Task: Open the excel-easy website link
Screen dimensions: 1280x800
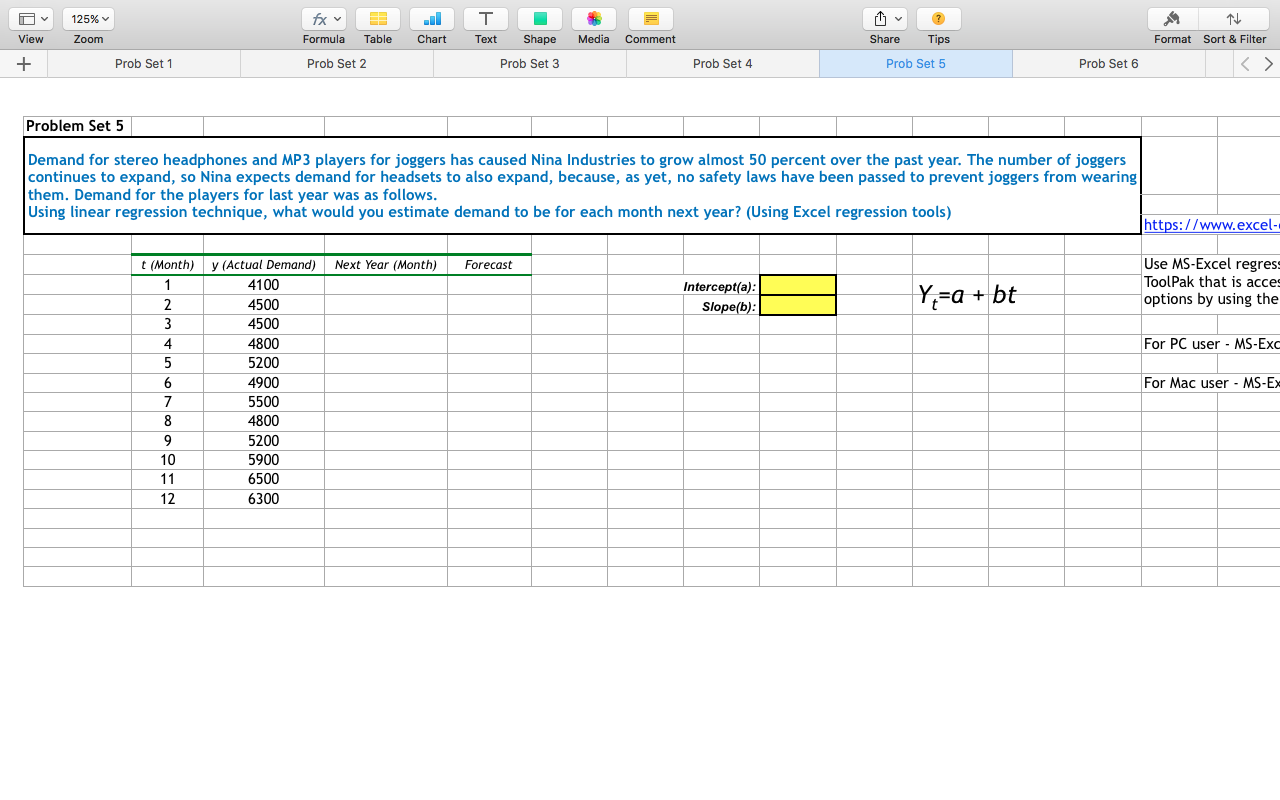Action: tap(1211, 224)
